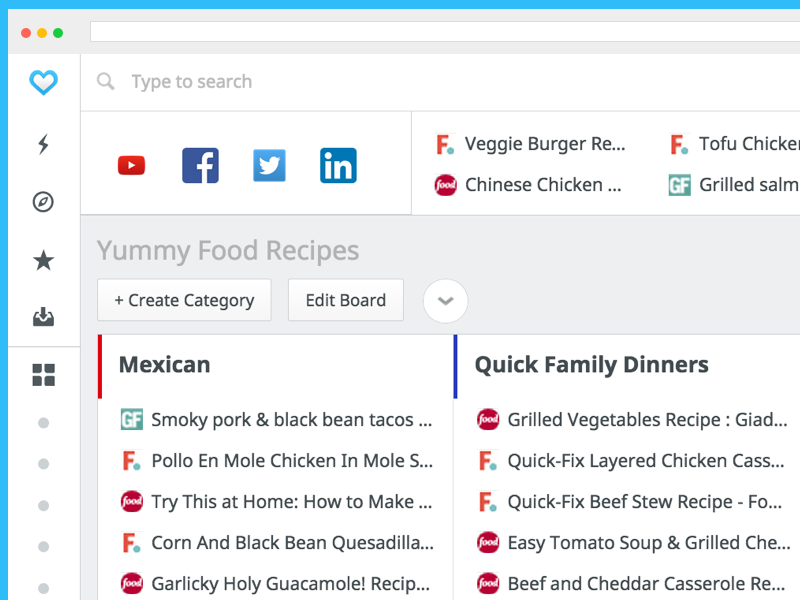Image resolution: width=800 pixels, height=600 pixels.
Task: Select the star favorites icon
Action: coord(43,261)
